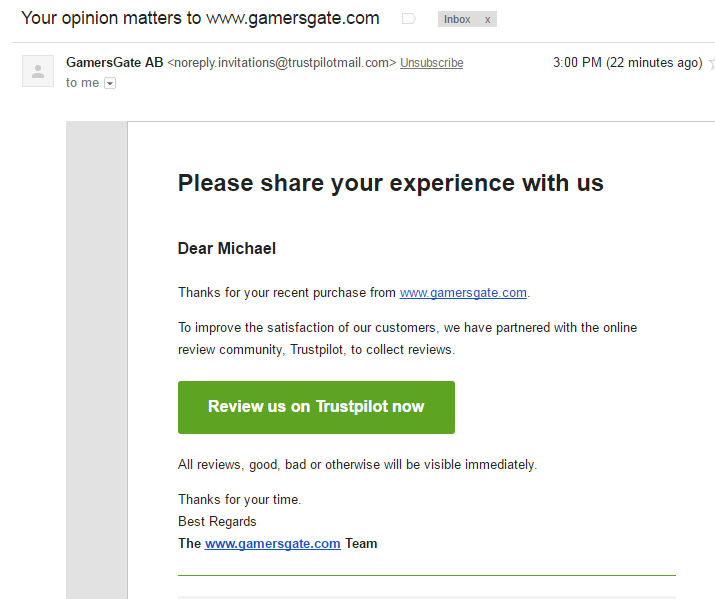Open the Inbox label
The image size is (715, 599).
point(457,19)
